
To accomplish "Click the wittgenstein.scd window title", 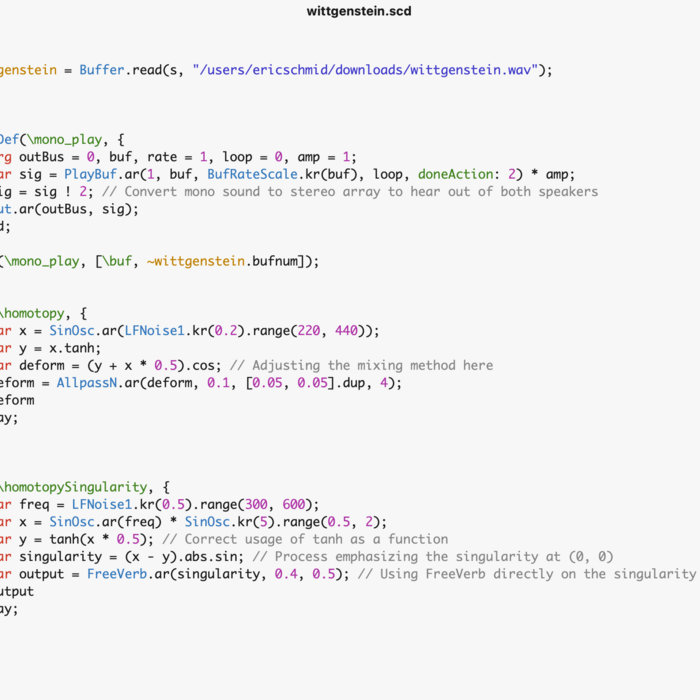I will 358,12.
